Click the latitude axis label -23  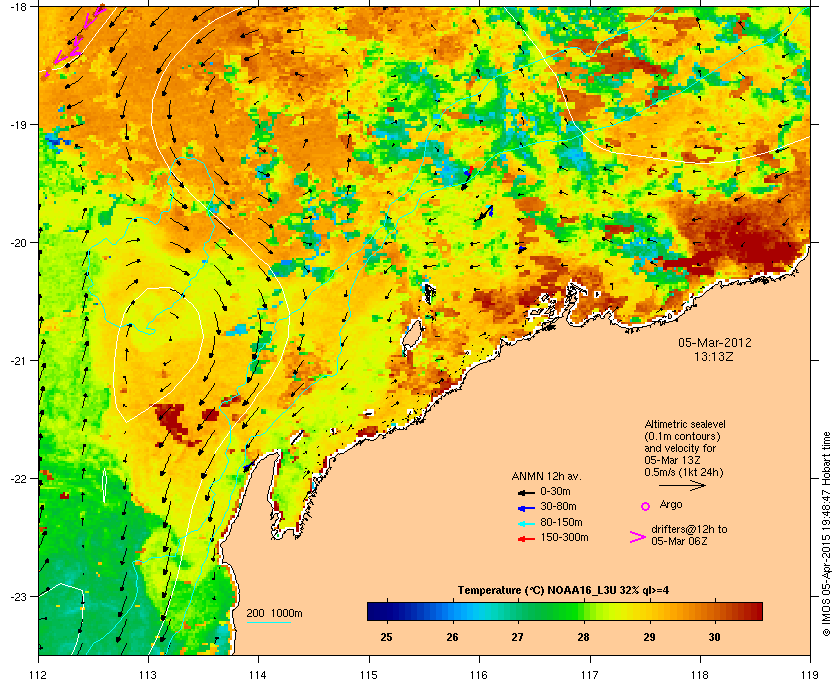coord(18,596)
